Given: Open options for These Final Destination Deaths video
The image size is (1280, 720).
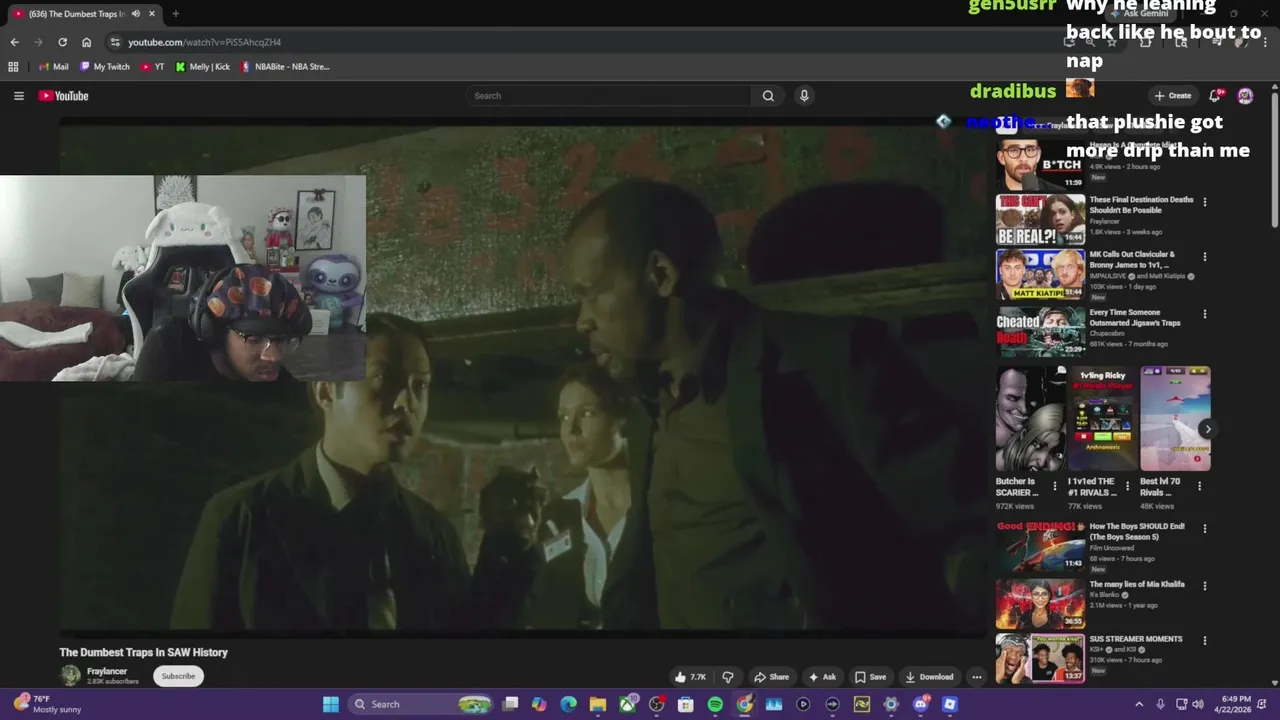Looking at the screenshot, I should point(1204,202).
